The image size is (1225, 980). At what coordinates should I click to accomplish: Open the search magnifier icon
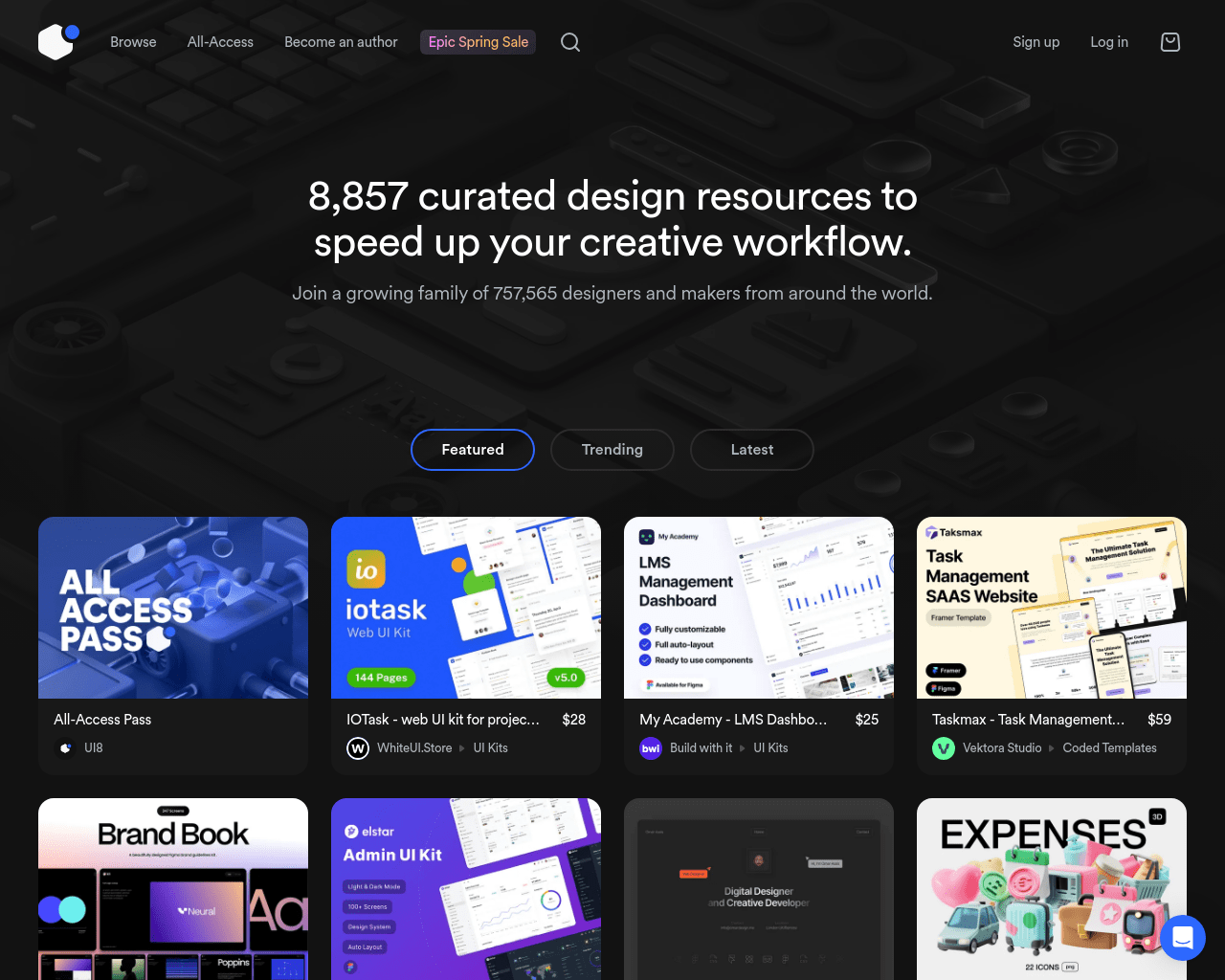(570, 42)
